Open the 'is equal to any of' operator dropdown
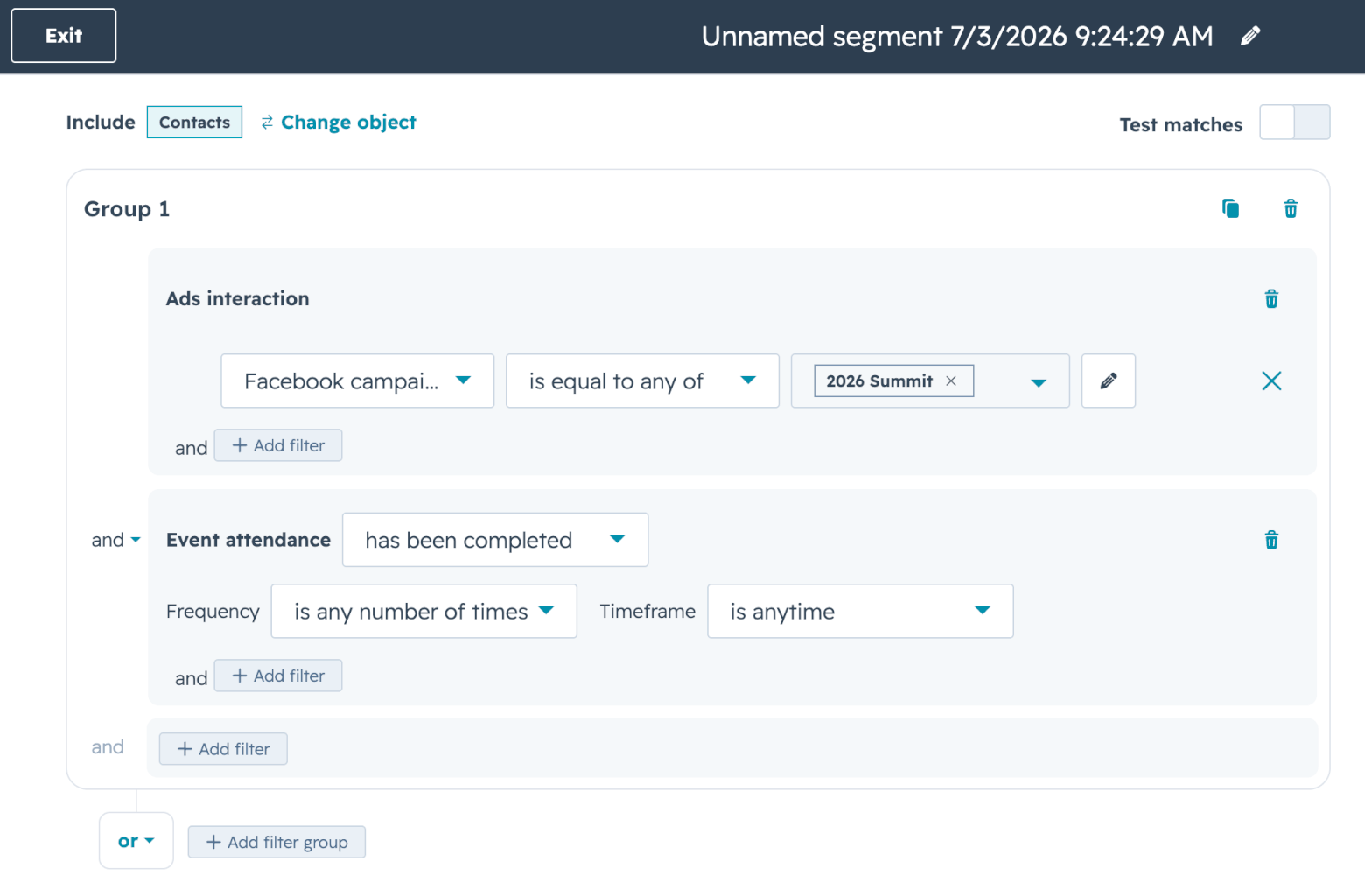This screenshot has height=896, width=1365. point(642,381)
